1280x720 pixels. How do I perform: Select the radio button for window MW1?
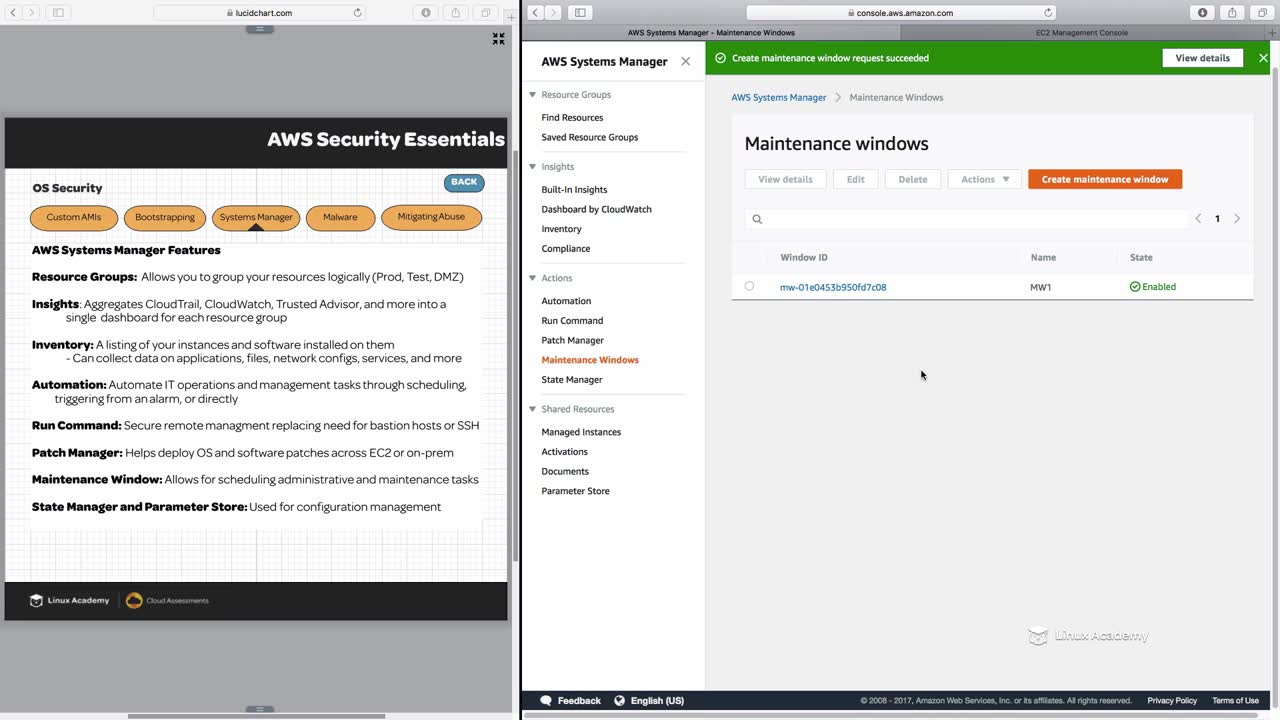749,286
